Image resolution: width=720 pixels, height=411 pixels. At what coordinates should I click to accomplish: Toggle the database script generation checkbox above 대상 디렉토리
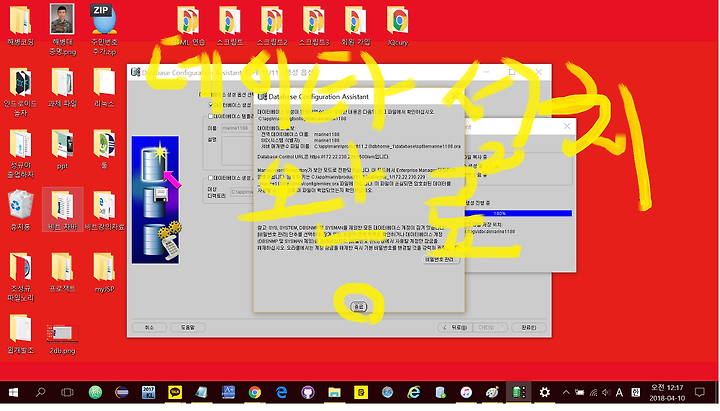tap(211, 178)
